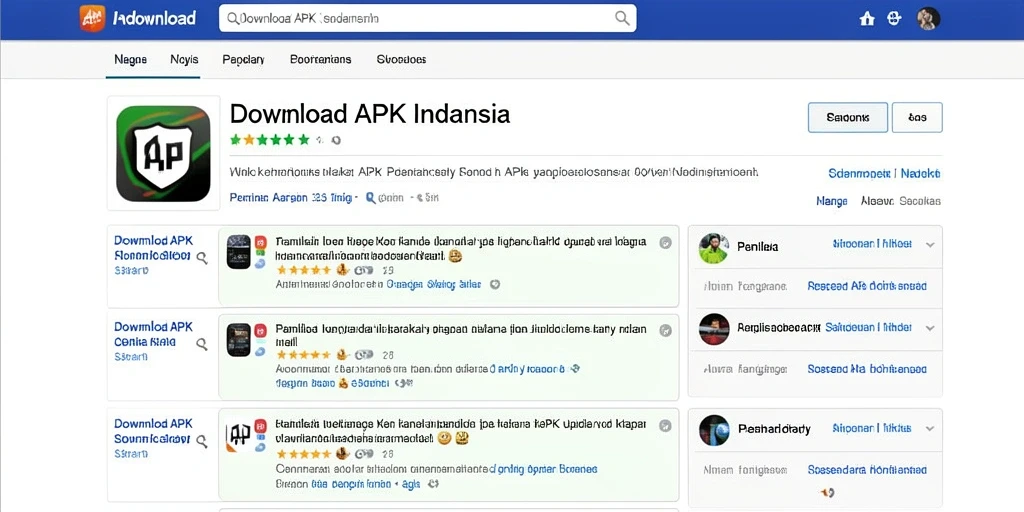Screen dimensions: 1024x512
Task: Click the red badge icon in the 'Bamilain' card
Action: click(x=260, y=425)
